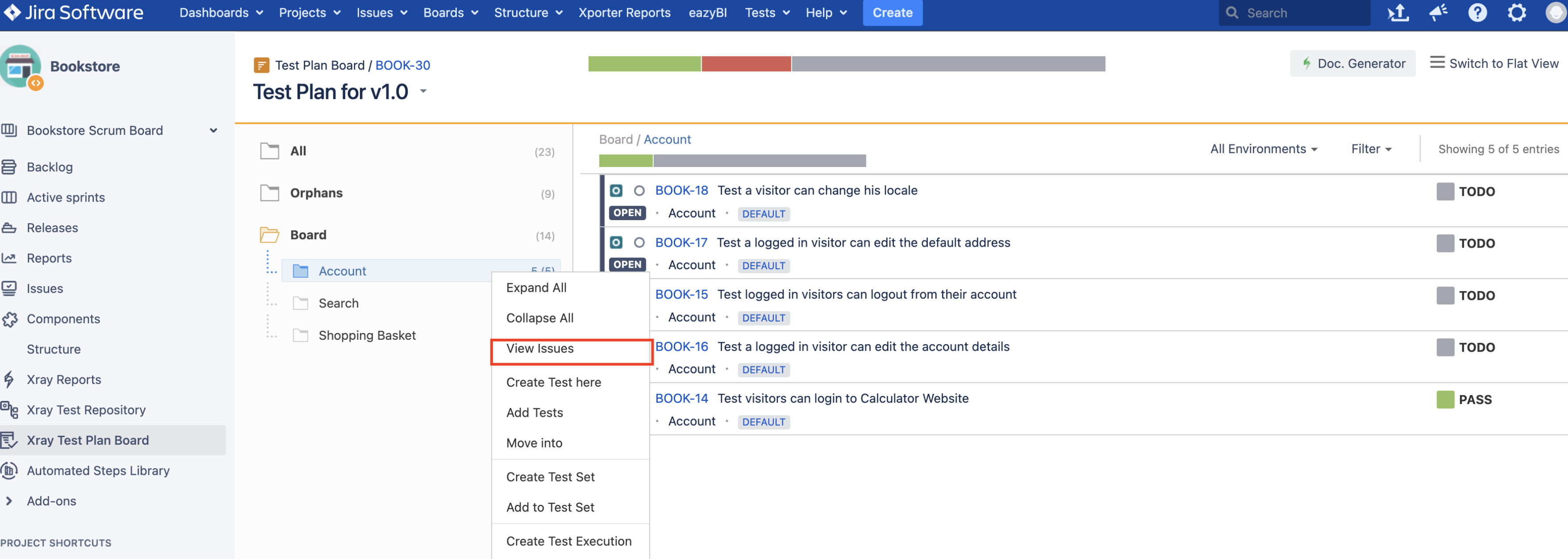The height and width of the screenshot is (559, 1568).
Task: Open the Xporter Reports nav link
Action: (625, 13)
